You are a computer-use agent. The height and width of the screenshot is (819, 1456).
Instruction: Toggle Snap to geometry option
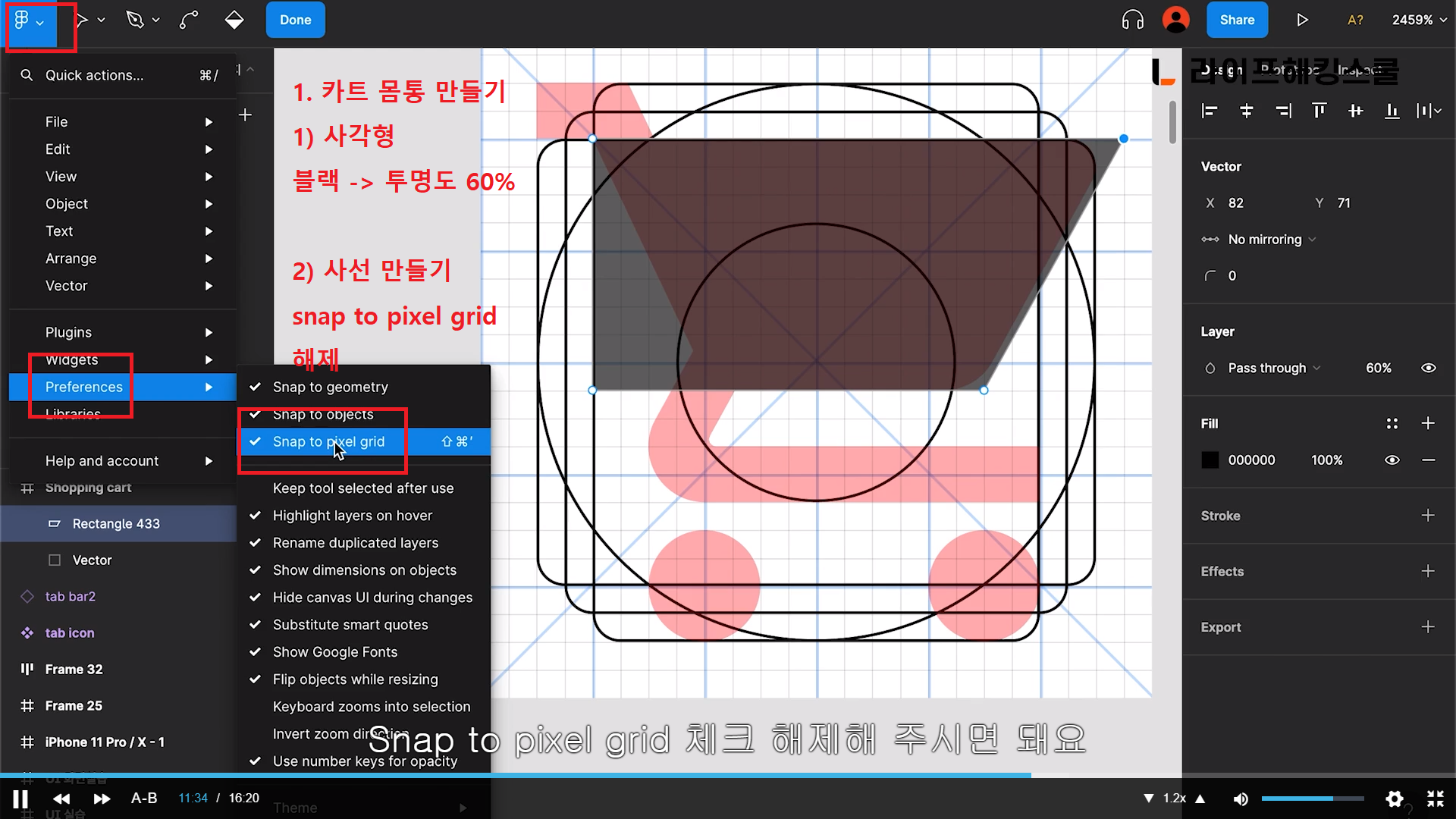[330, 387]
